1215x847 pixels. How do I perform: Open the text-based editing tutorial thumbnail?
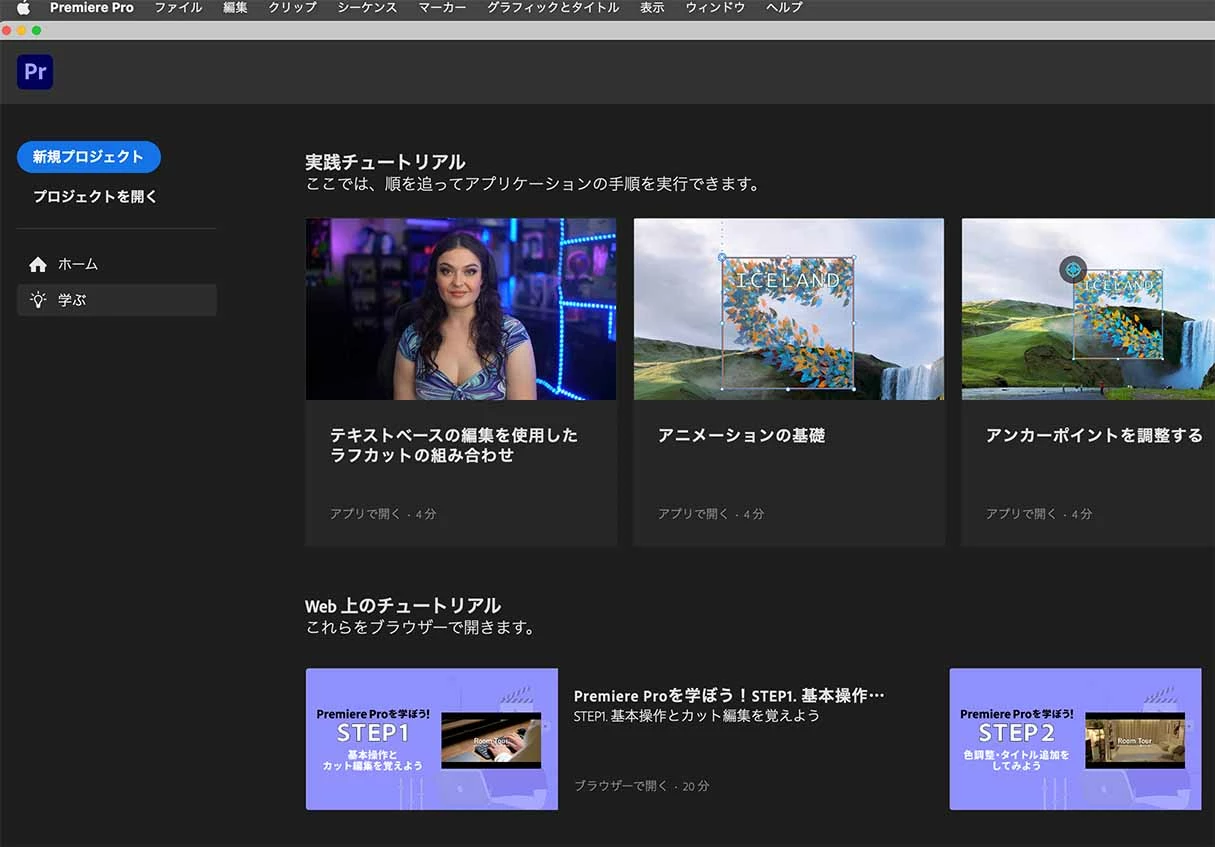coord(461,309)
